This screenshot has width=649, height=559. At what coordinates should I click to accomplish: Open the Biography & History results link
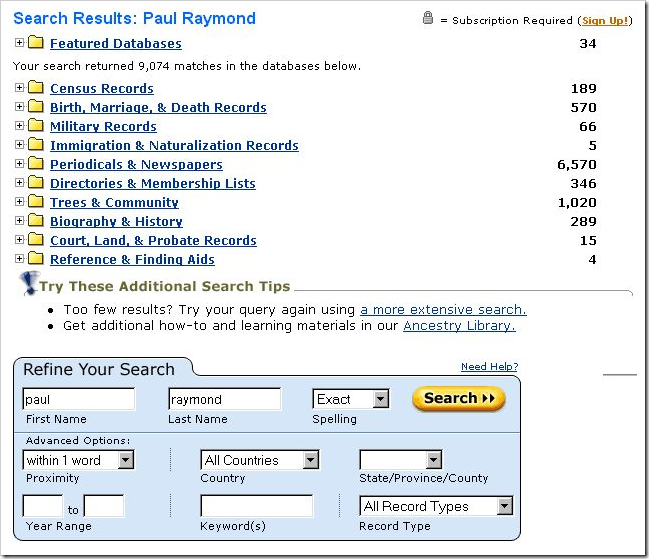point(116,222)
